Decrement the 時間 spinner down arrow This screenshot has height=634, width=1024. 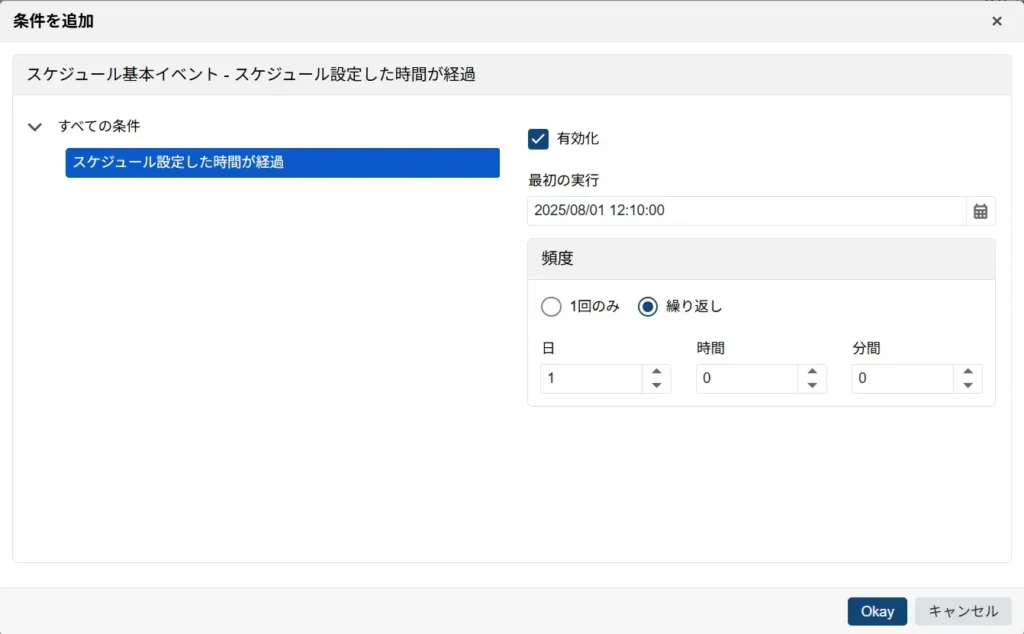coord(812,386)
